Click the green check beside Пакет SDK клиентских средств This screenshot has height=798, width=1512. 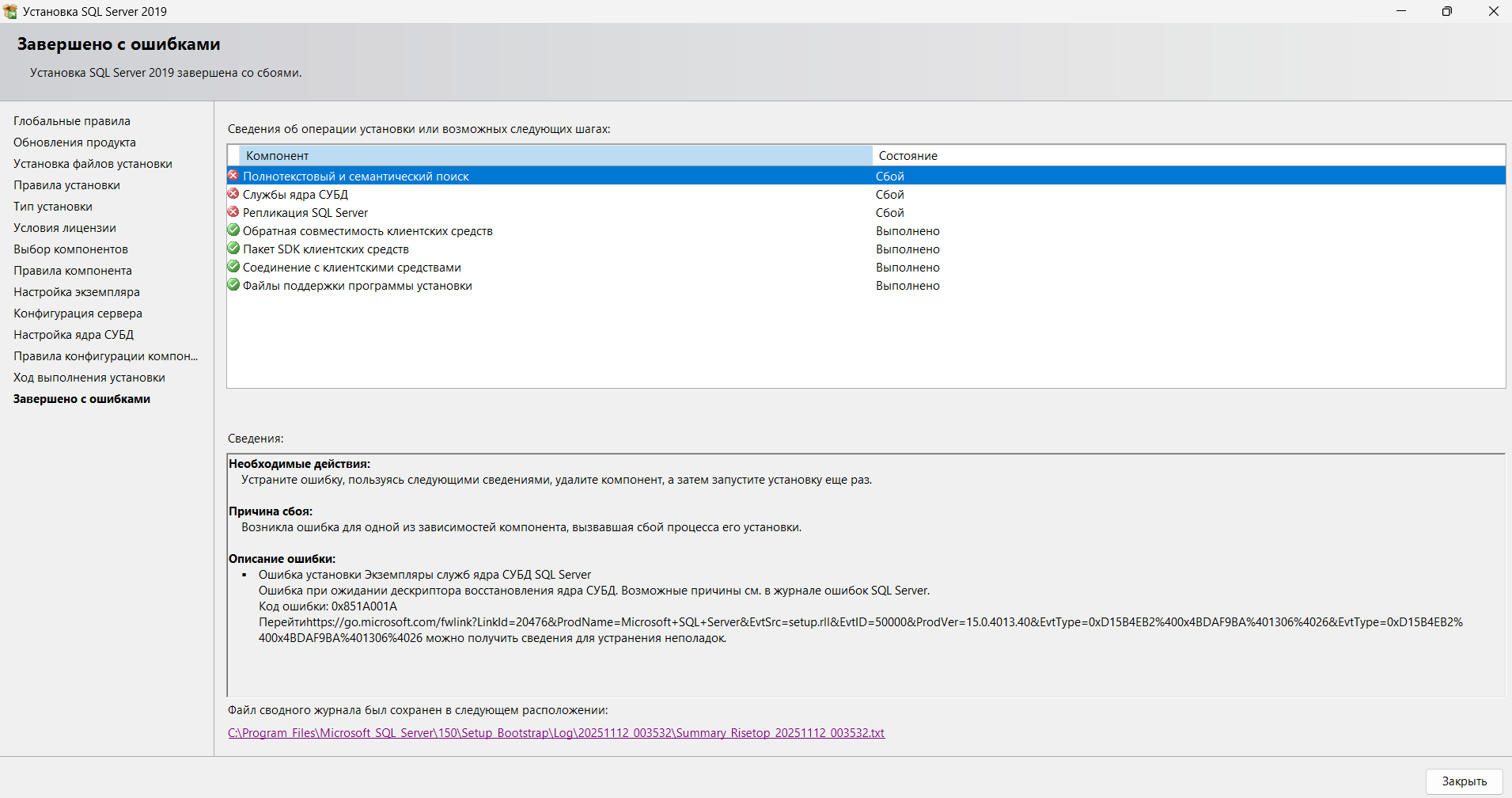233,249
